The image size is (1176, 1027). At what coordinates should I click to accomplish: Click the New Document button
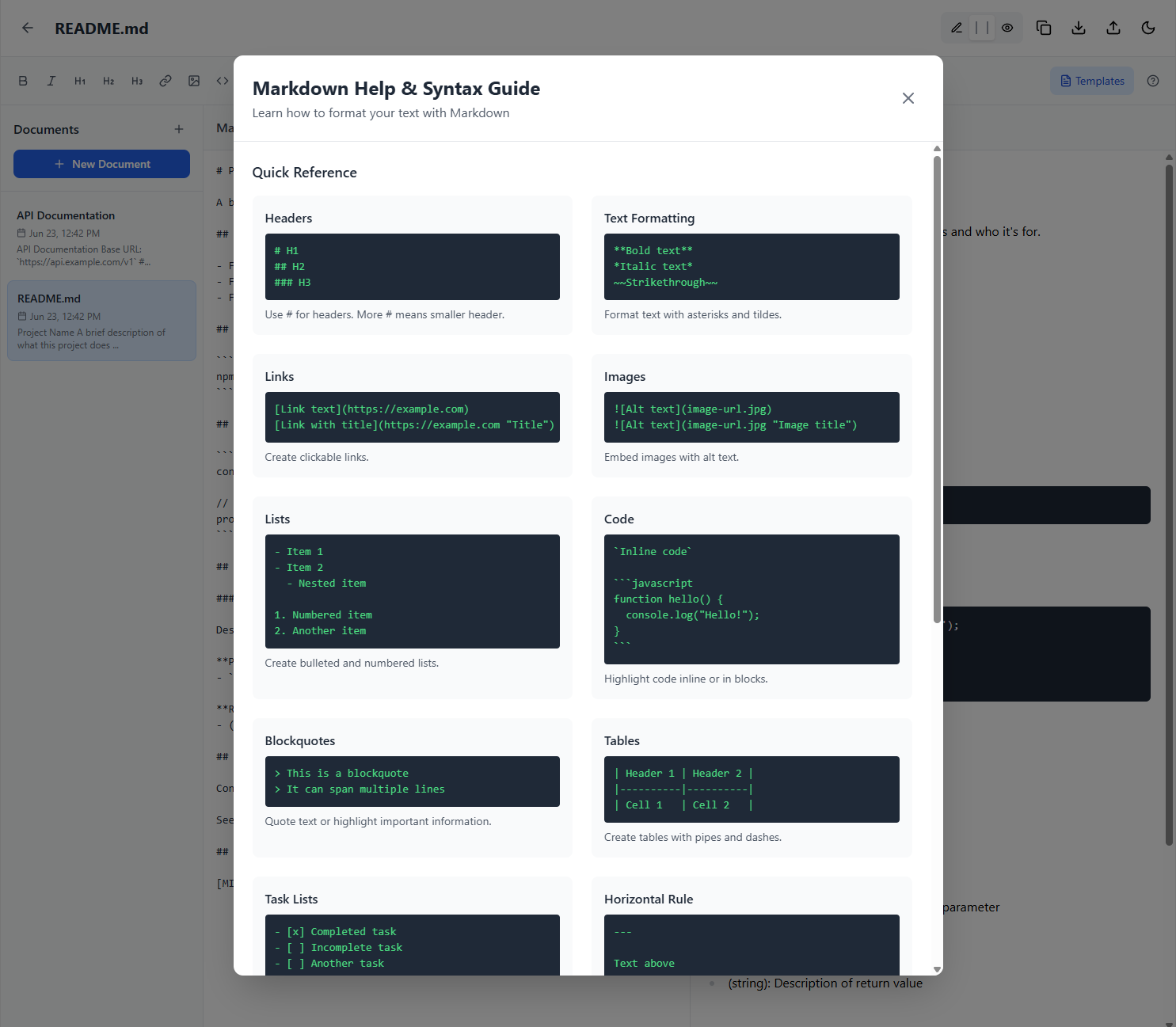pos(101,164)
